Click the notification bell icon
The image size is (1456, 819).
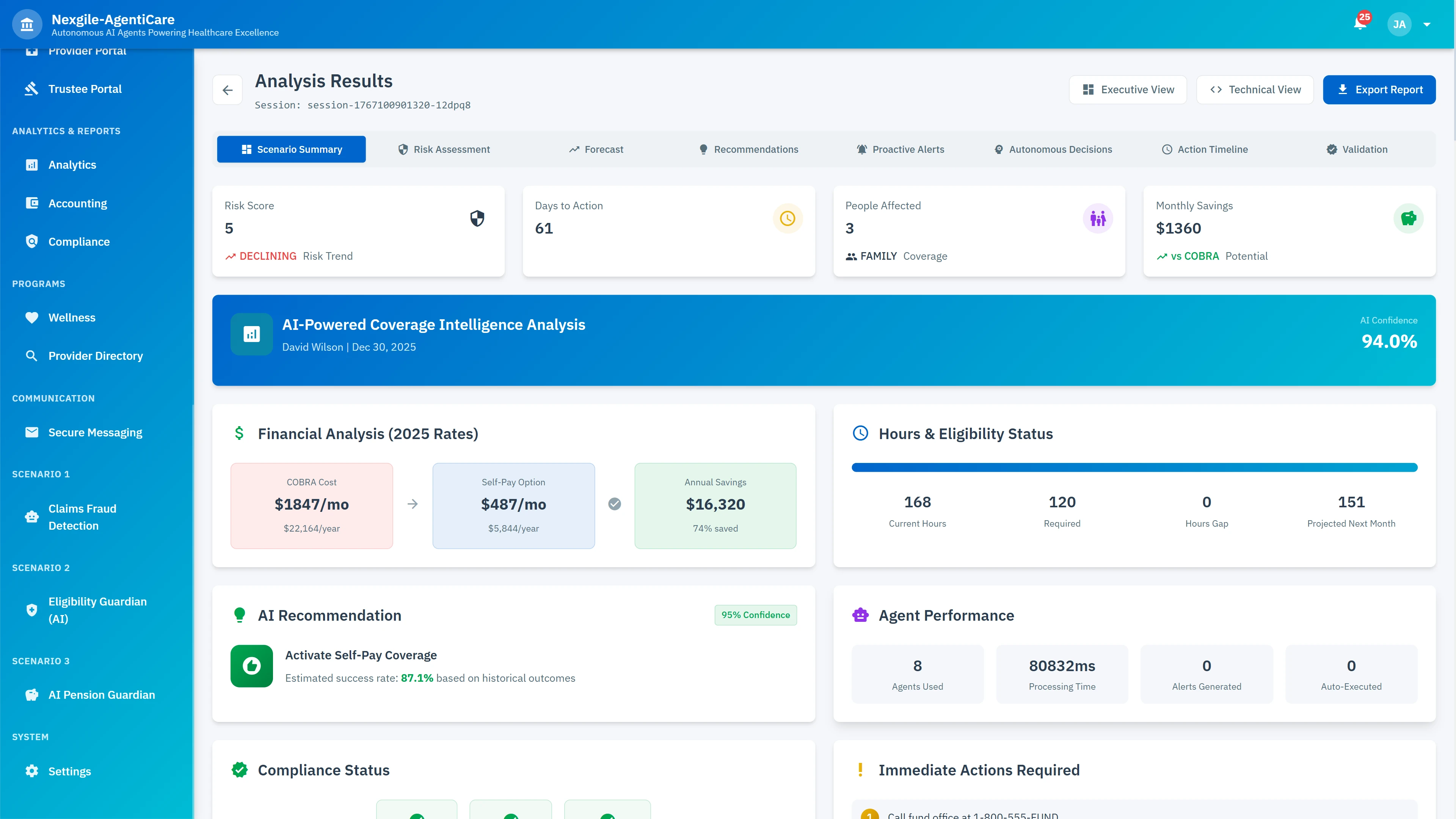point(1360,24)
